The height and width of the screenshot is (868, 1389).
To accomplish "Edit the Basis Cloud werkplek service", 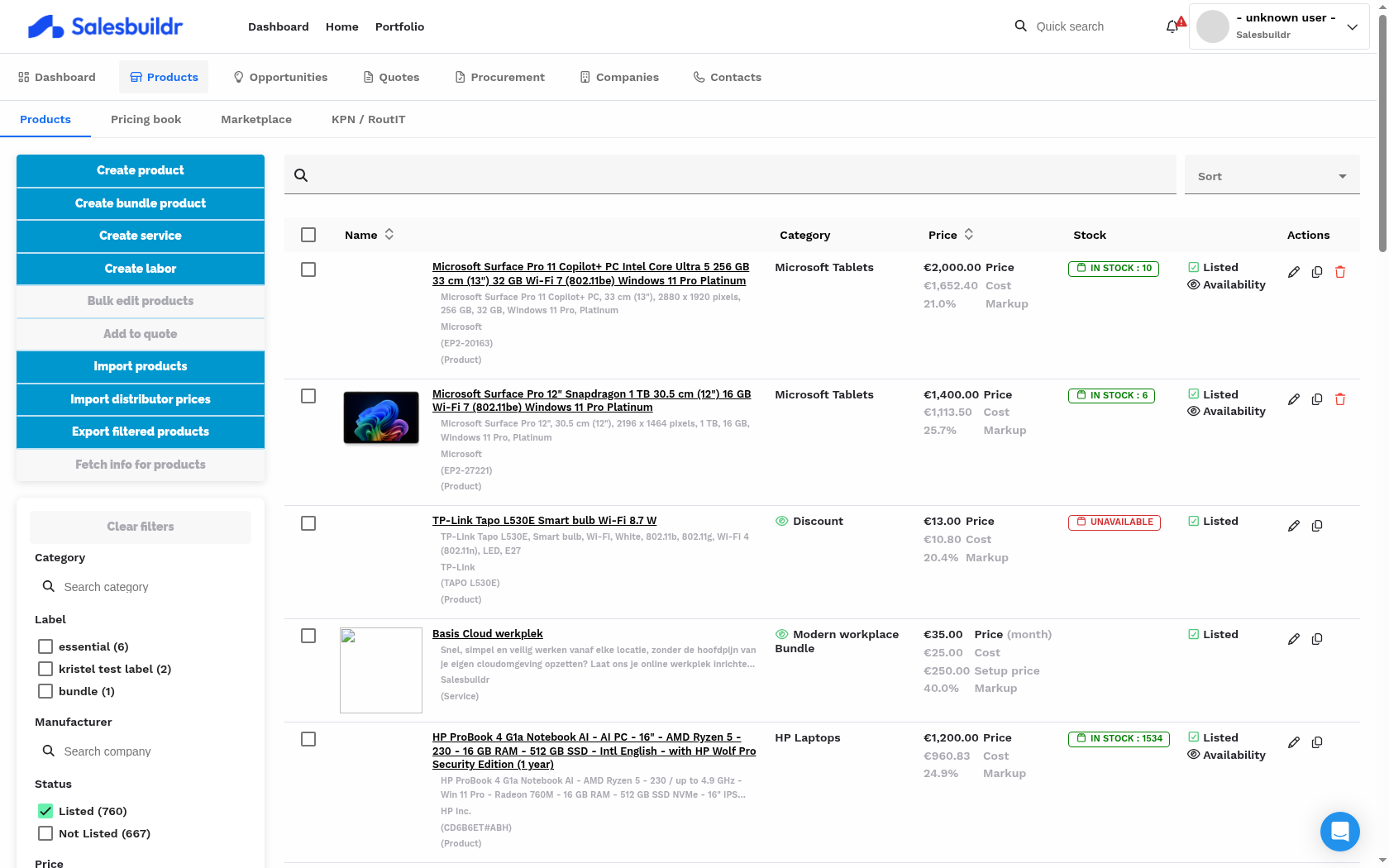I will tap(1294, 639).
